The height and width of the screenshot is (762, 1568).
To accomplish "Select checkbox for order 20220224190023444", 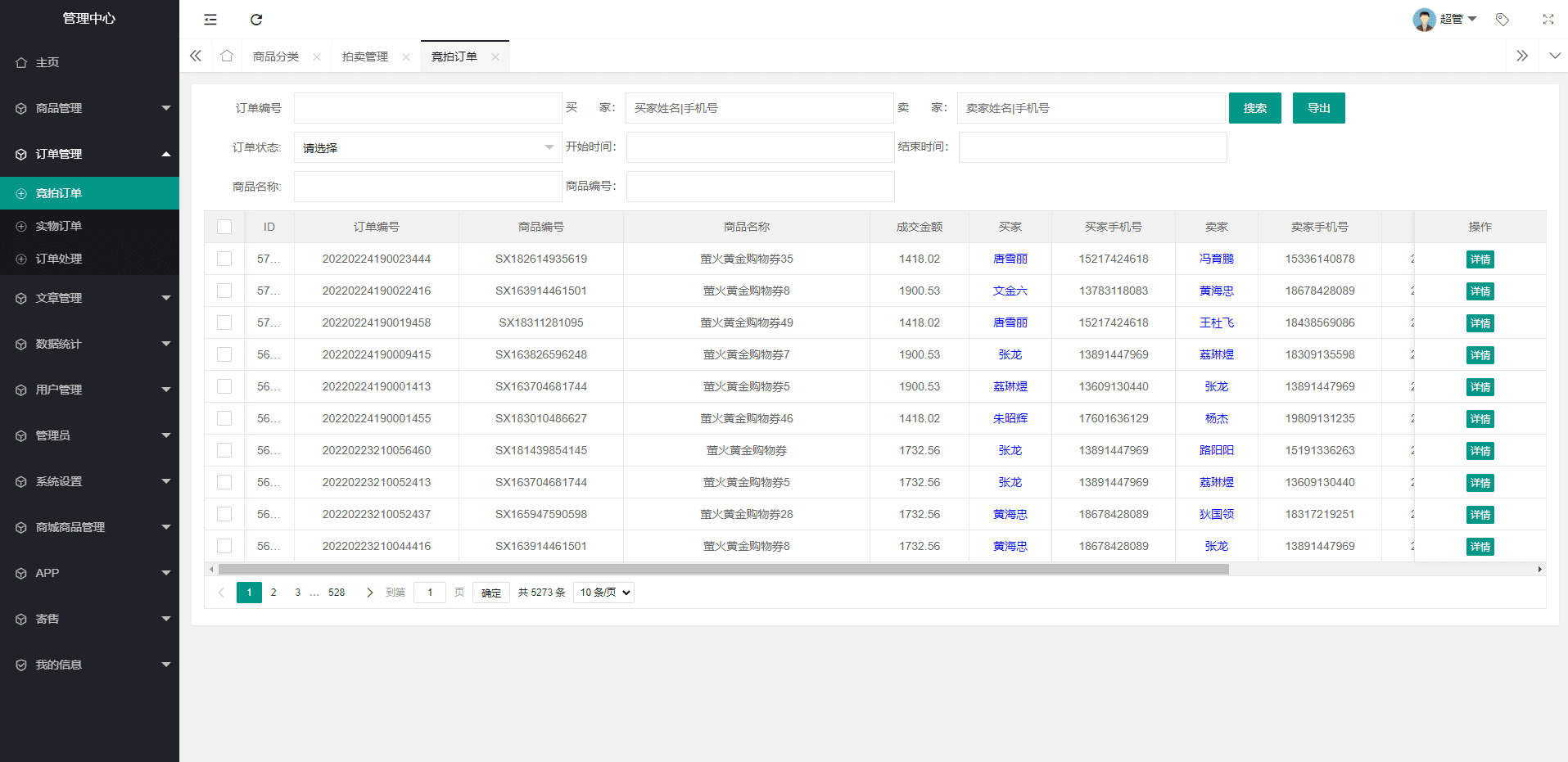I will (x=224, y=259).
